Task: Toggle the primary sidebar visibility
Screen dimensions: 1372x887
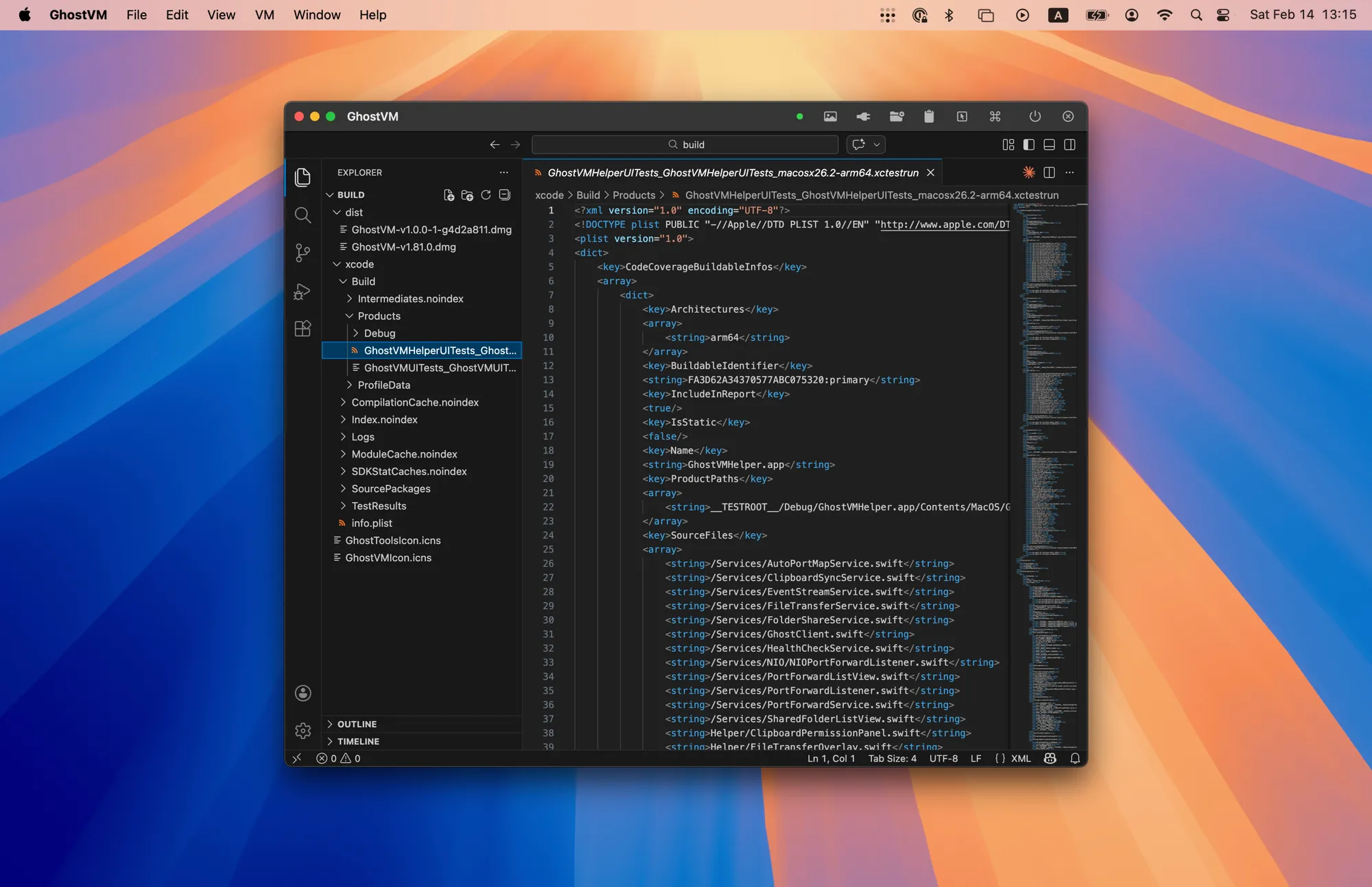Action: (x=1028, y=144)
